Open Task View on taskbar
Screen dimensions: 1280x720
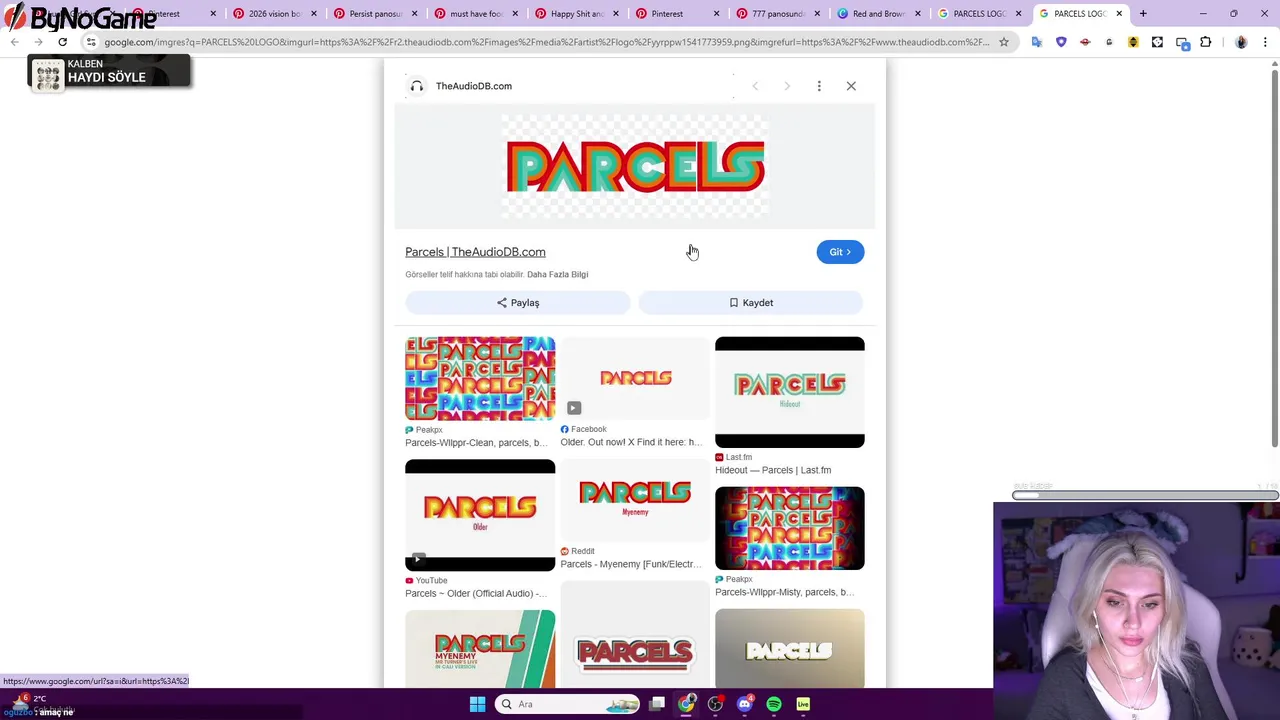tap(657, 704)
